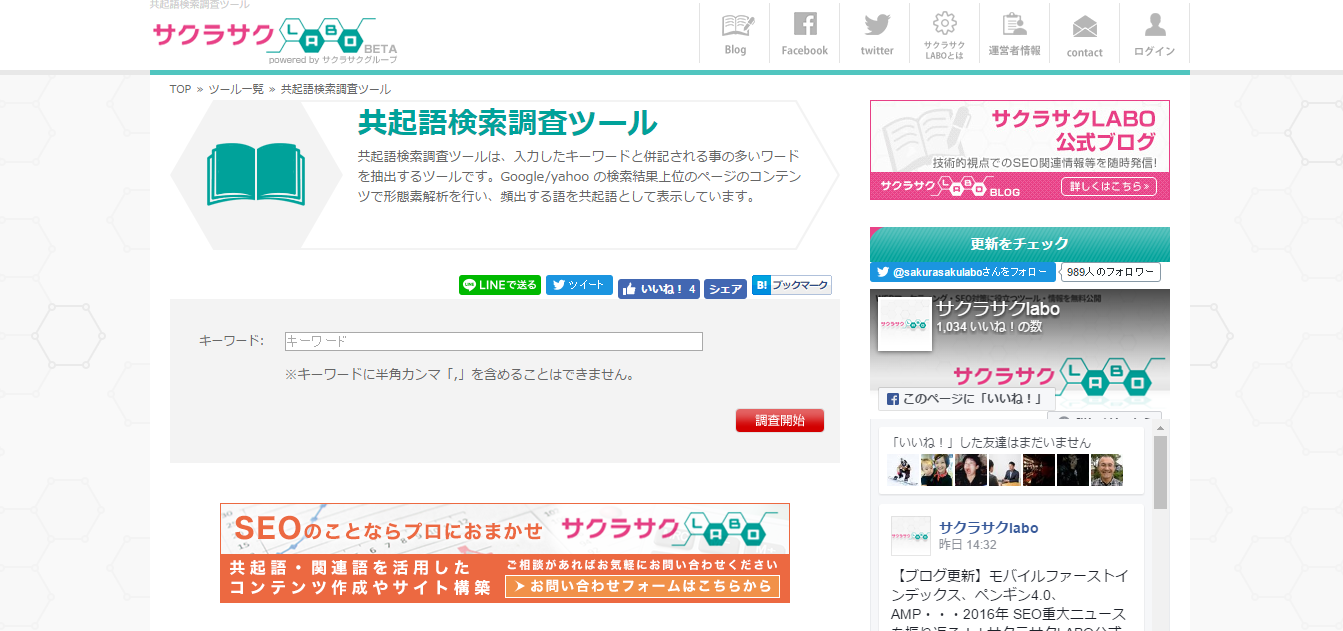The height and width of the screenshot is (631, 1343).
Task: Click the サクラサクLABO BETA logo
Action: pos(275,40)
